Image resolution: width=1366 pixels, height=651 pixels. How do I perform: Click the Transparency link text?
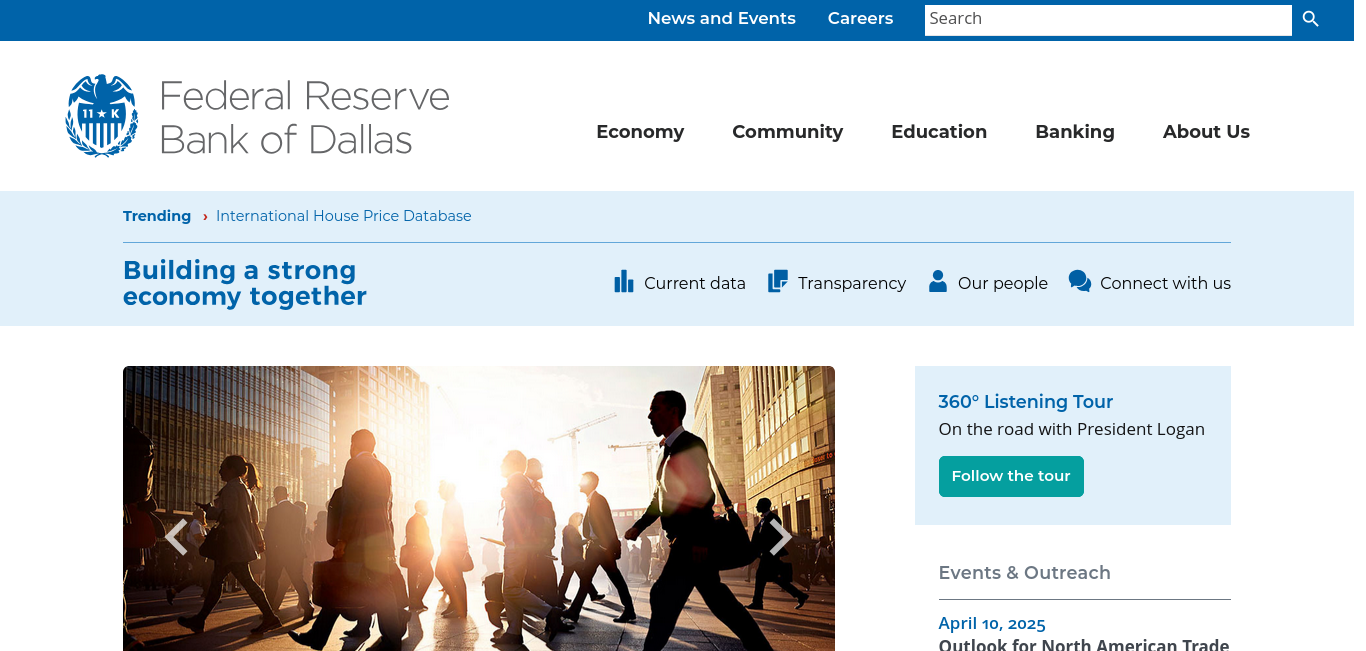coord(852,283)
